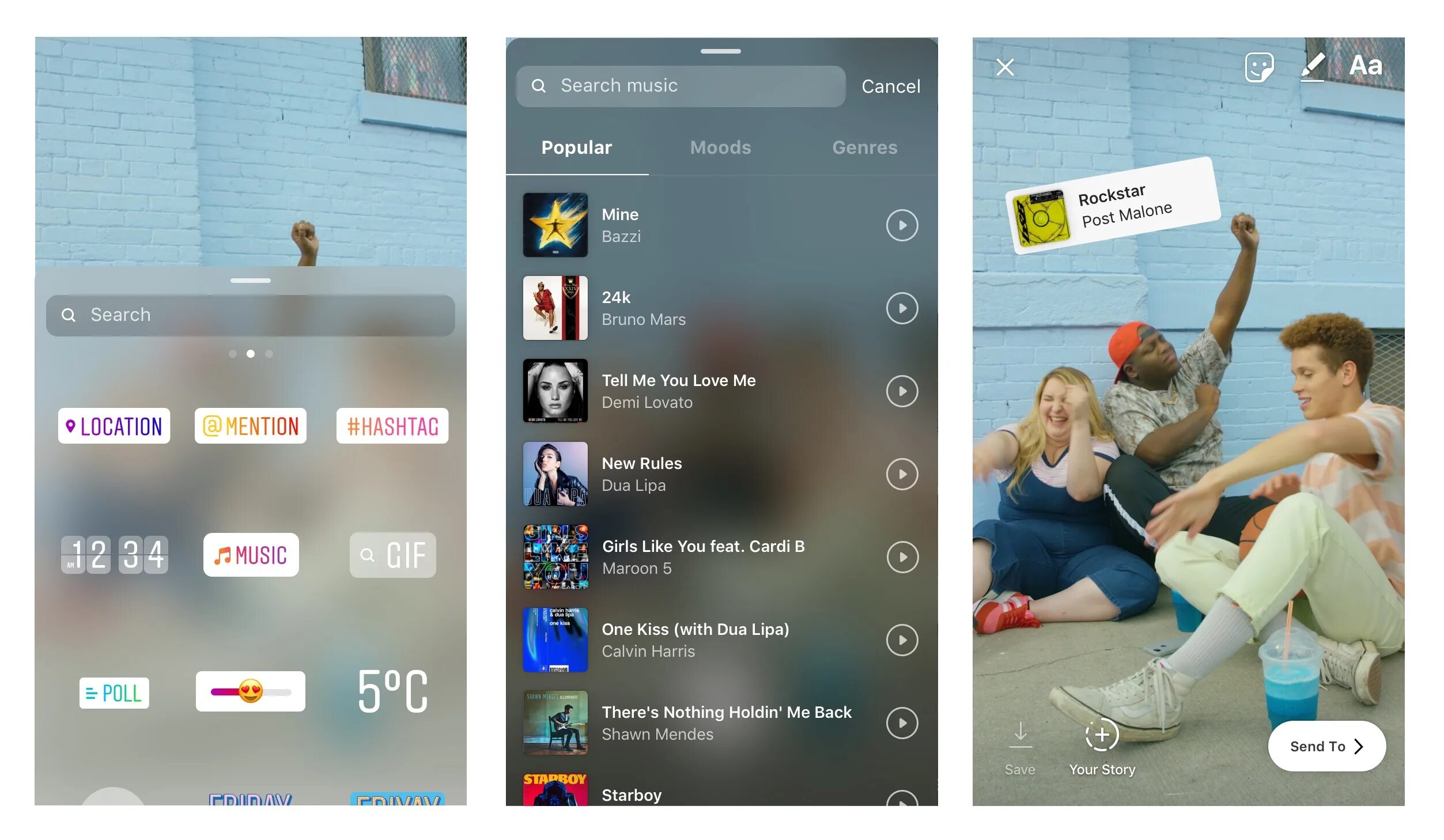Viewport: 1444px width, 840px height.
Task: Click the face sticker picker icon
Action: point(1259,66)
